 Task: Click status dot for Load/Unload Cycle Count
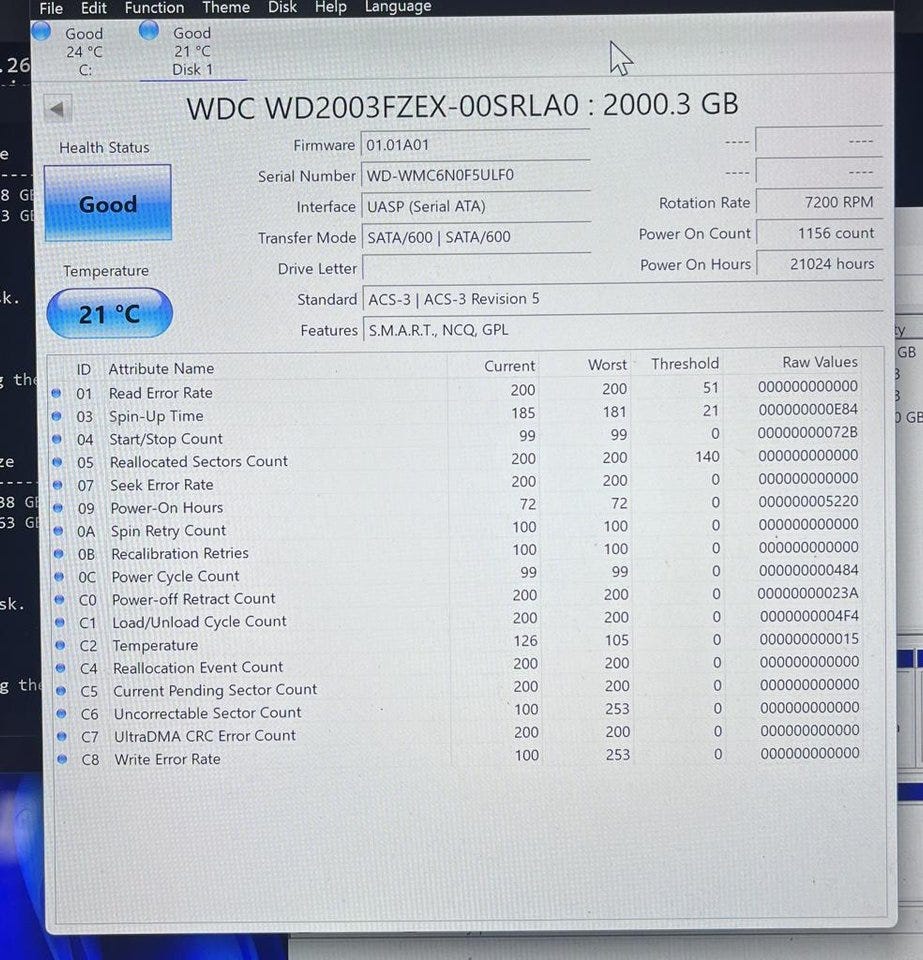60,622
